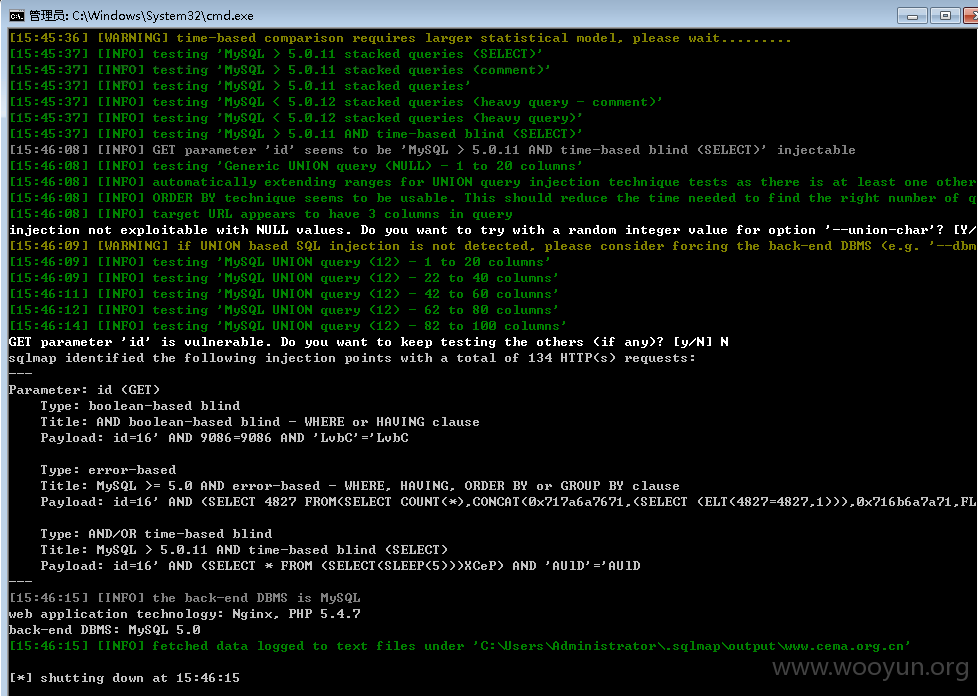
Task: Click the 'UNION query (12) - 22 to 40 columns' line
Action: (x=284, y=278)
